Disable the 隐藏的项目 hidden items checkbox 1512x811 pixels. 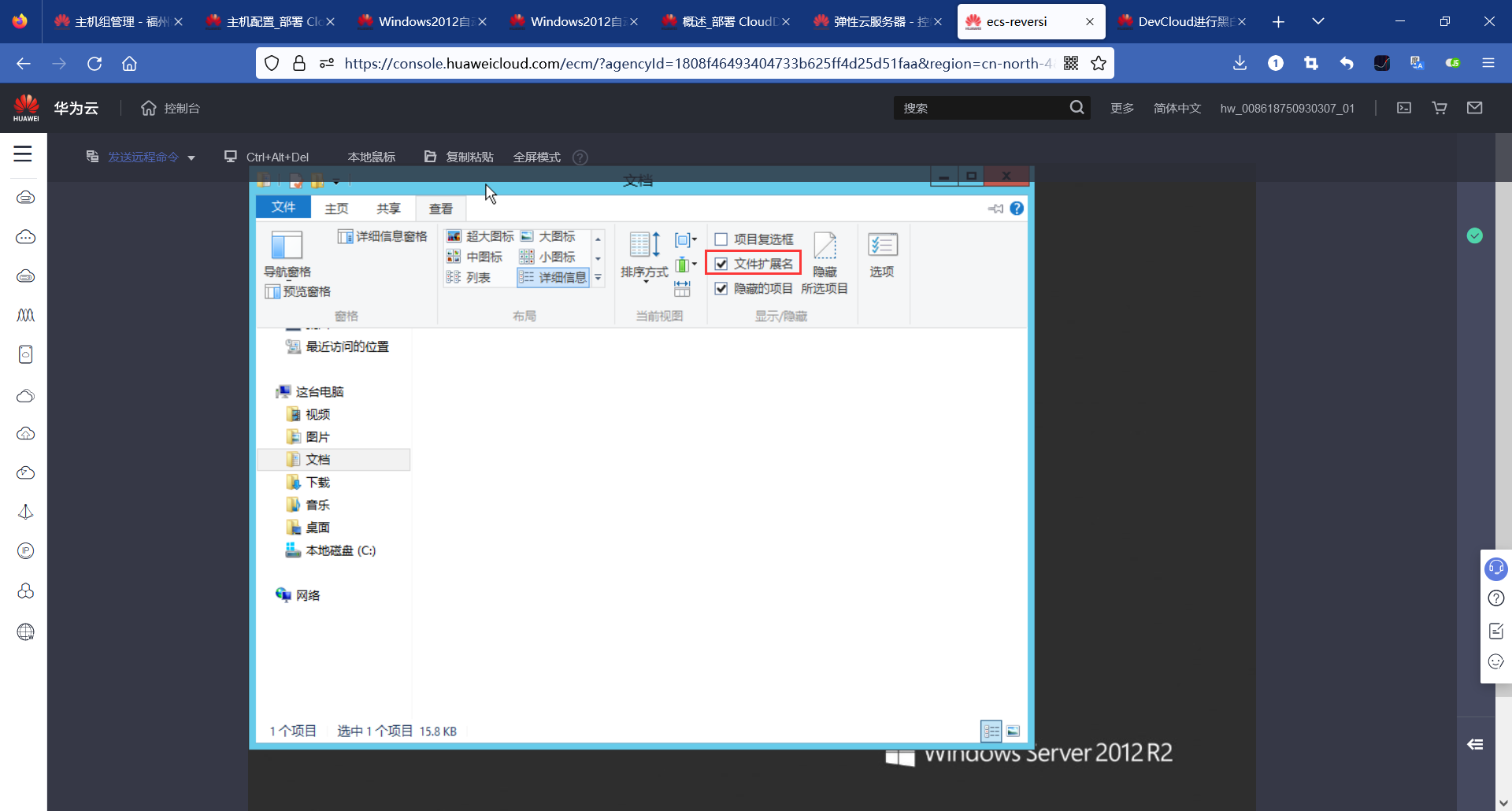click(721, 288)
